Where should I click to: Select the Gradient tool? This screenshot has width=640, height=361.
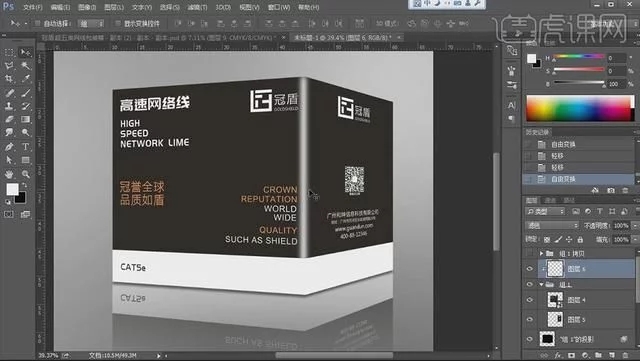coord(25,119)
